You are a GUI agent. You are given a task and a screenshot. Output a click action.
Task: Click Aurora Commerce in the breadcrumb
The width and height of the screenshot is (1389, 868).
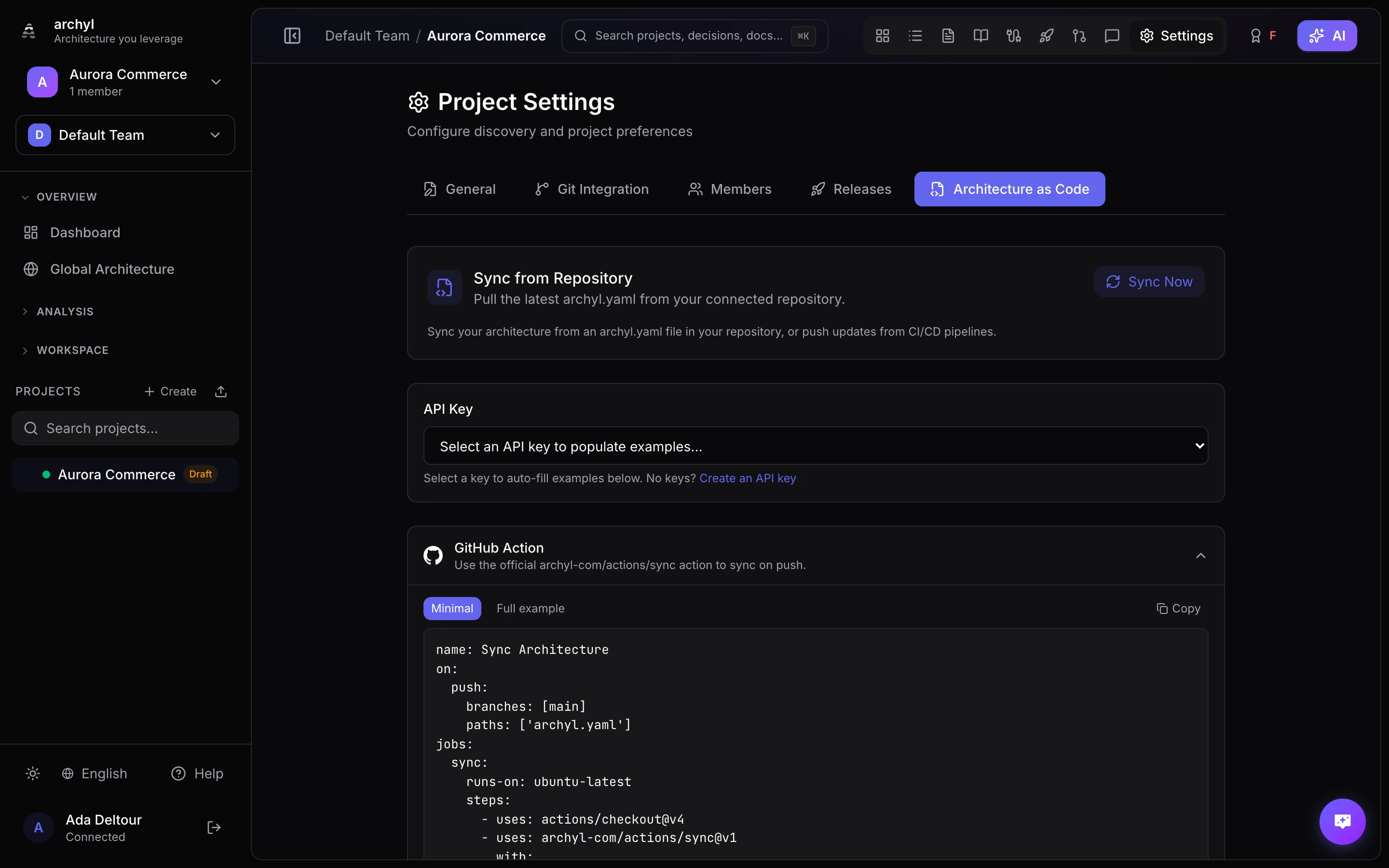[x=486, y=36]
